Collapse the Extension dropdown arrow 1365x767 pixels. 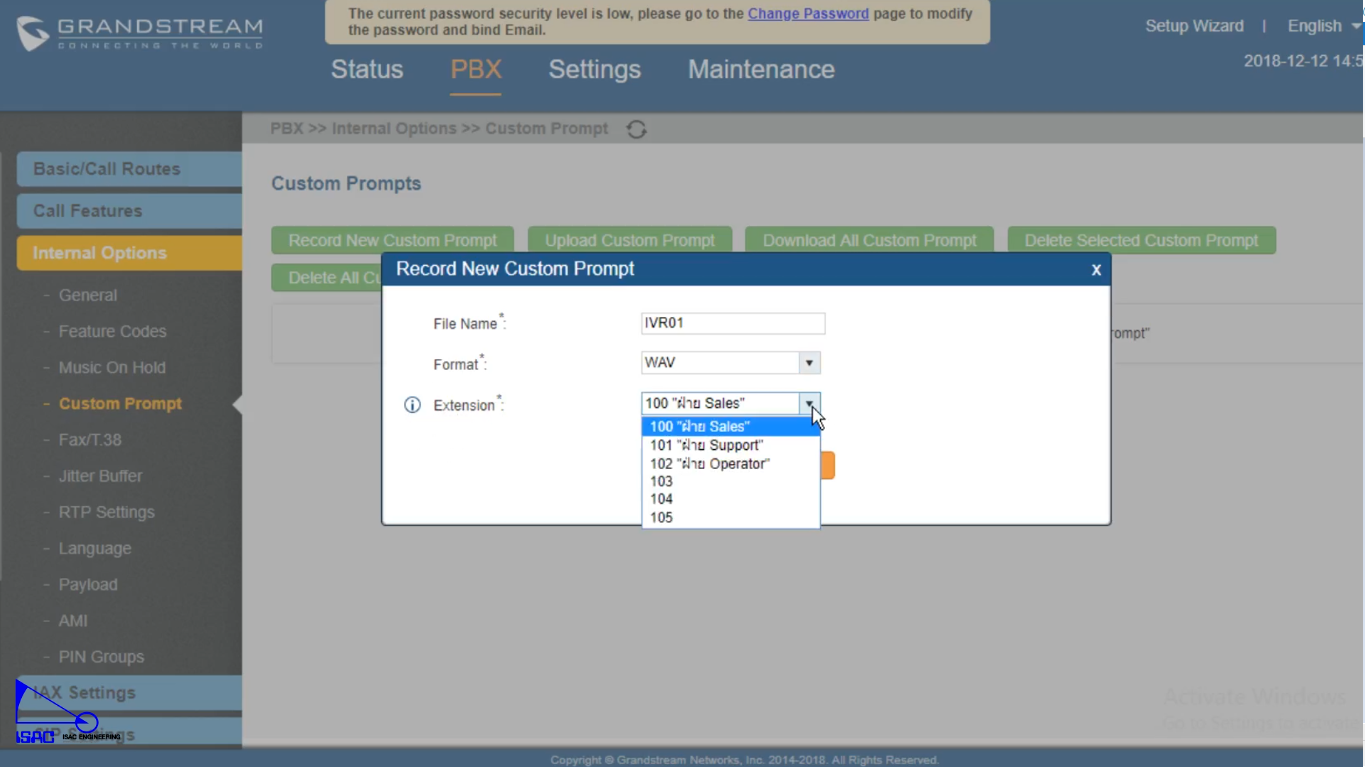pos(809,403)
